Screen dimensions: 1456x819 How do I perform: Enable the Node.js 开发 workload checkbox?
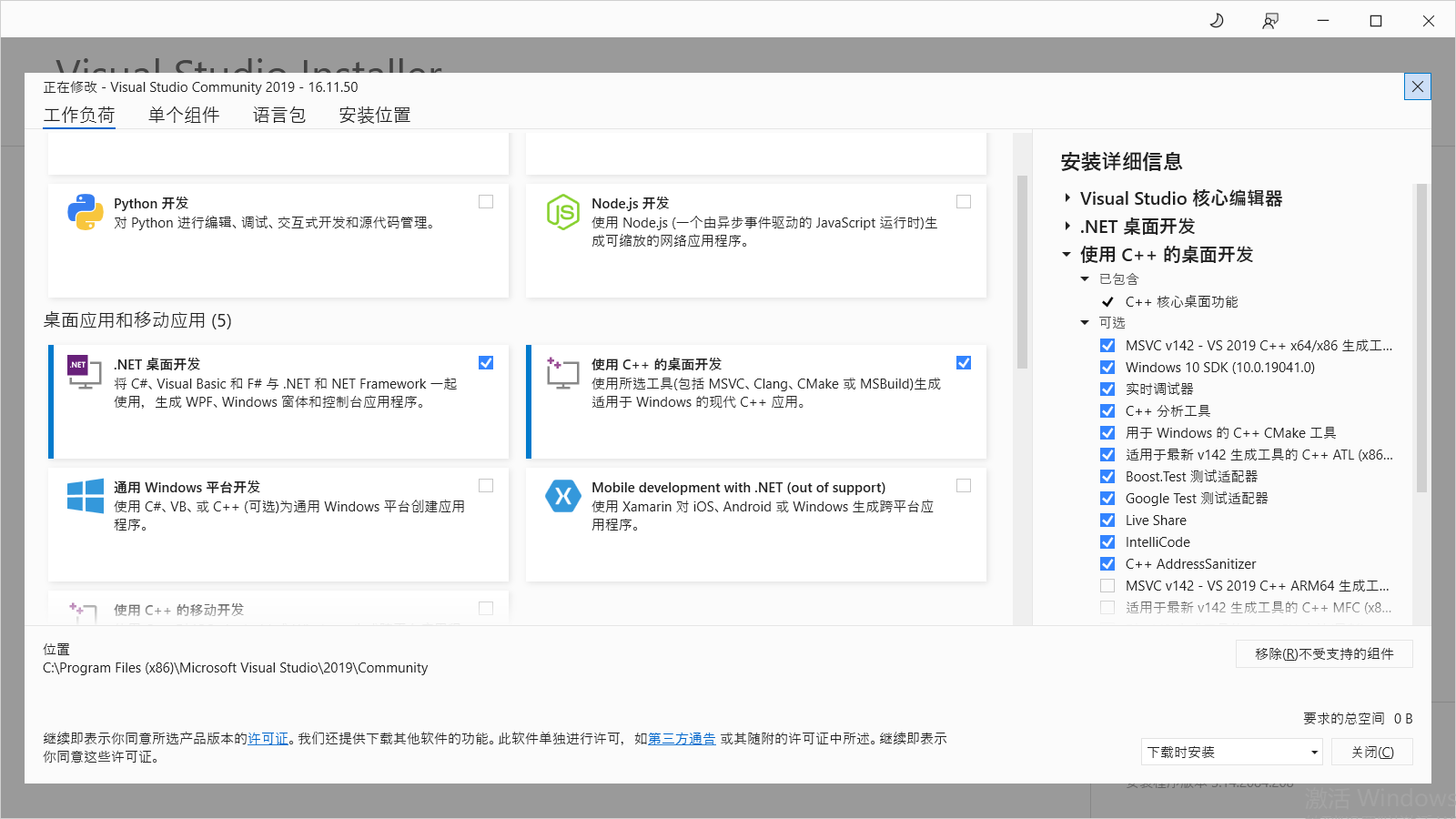(964, 202)
